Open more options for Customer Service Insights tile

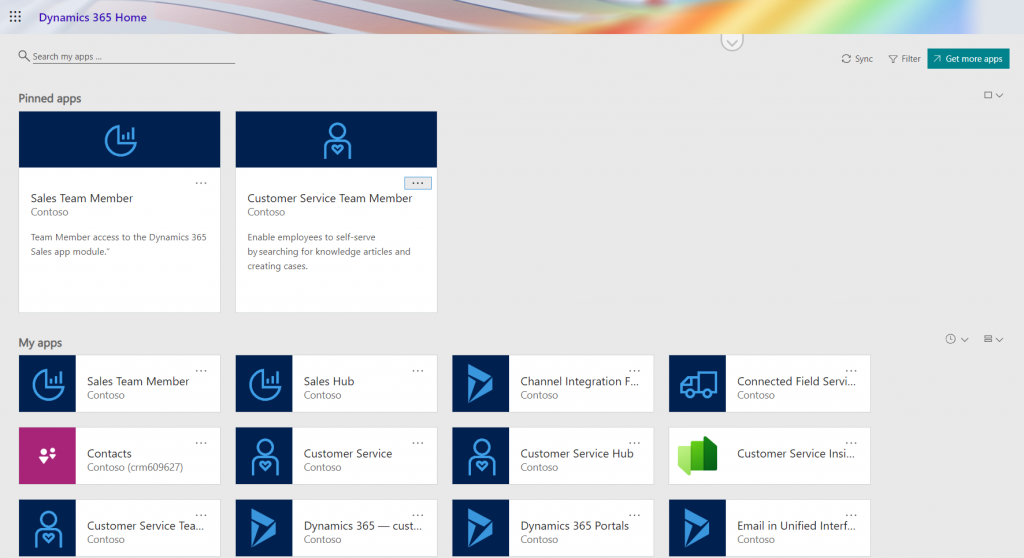[x=851, y=443]
